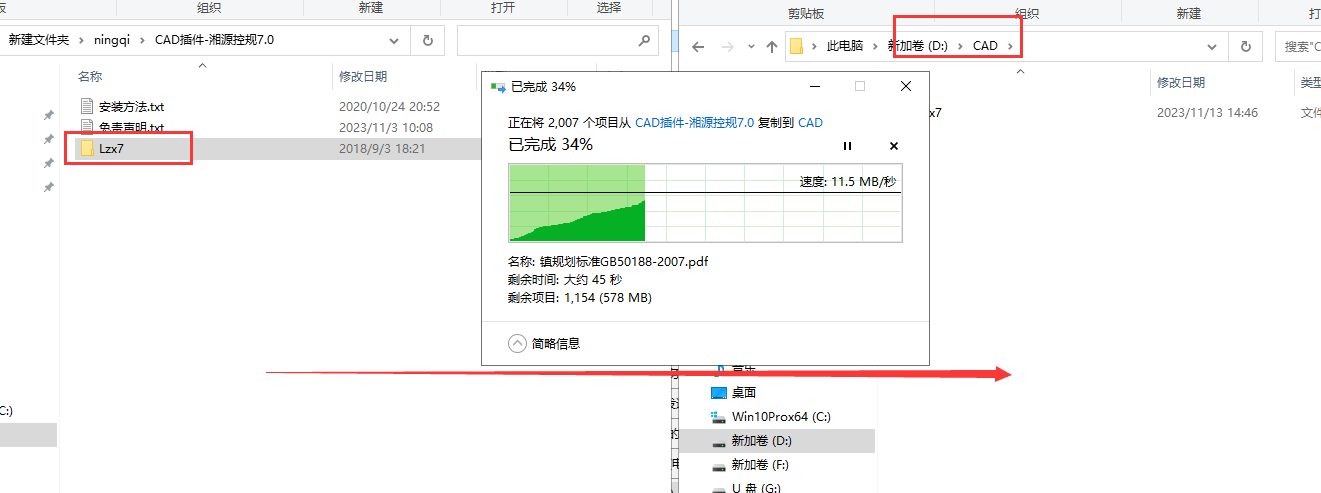Click the Win10Prox64 (C:) drive icon
1321x493 pixels.
[x=718, y=416]
